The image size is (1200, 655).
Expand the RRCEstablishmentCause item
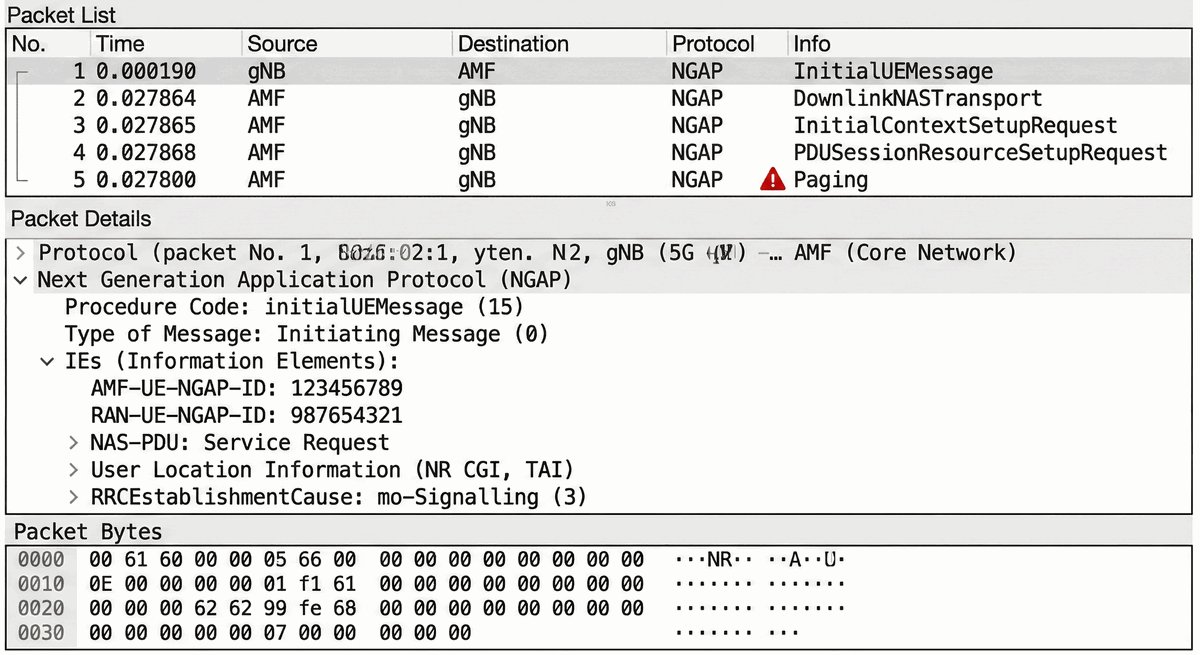[x=74, y=496]
